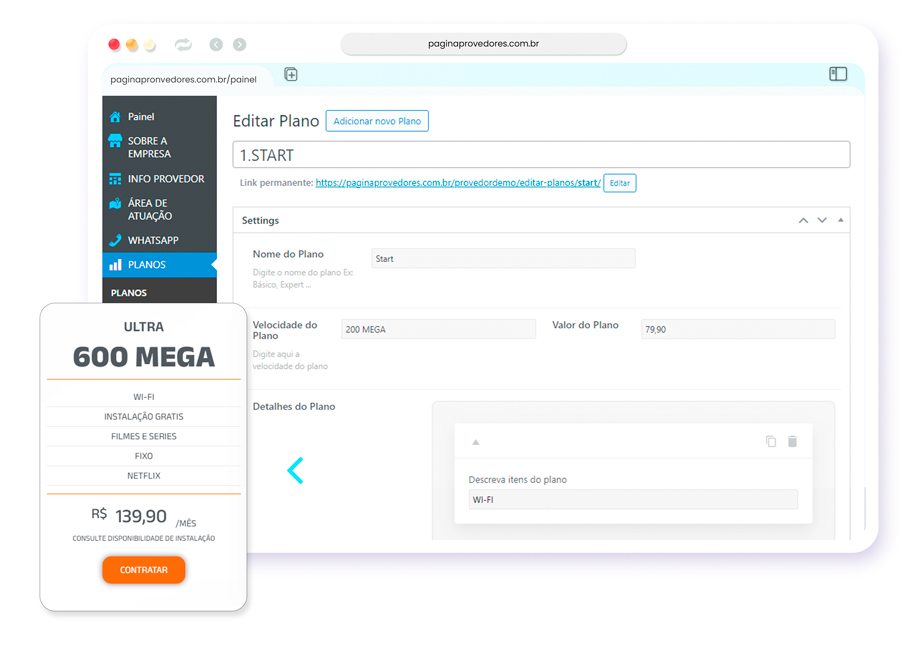The image size is (900, 653).
Task: Click the Detalhes do Plano label
Action: pyautogui.click(x=294, y=406)
